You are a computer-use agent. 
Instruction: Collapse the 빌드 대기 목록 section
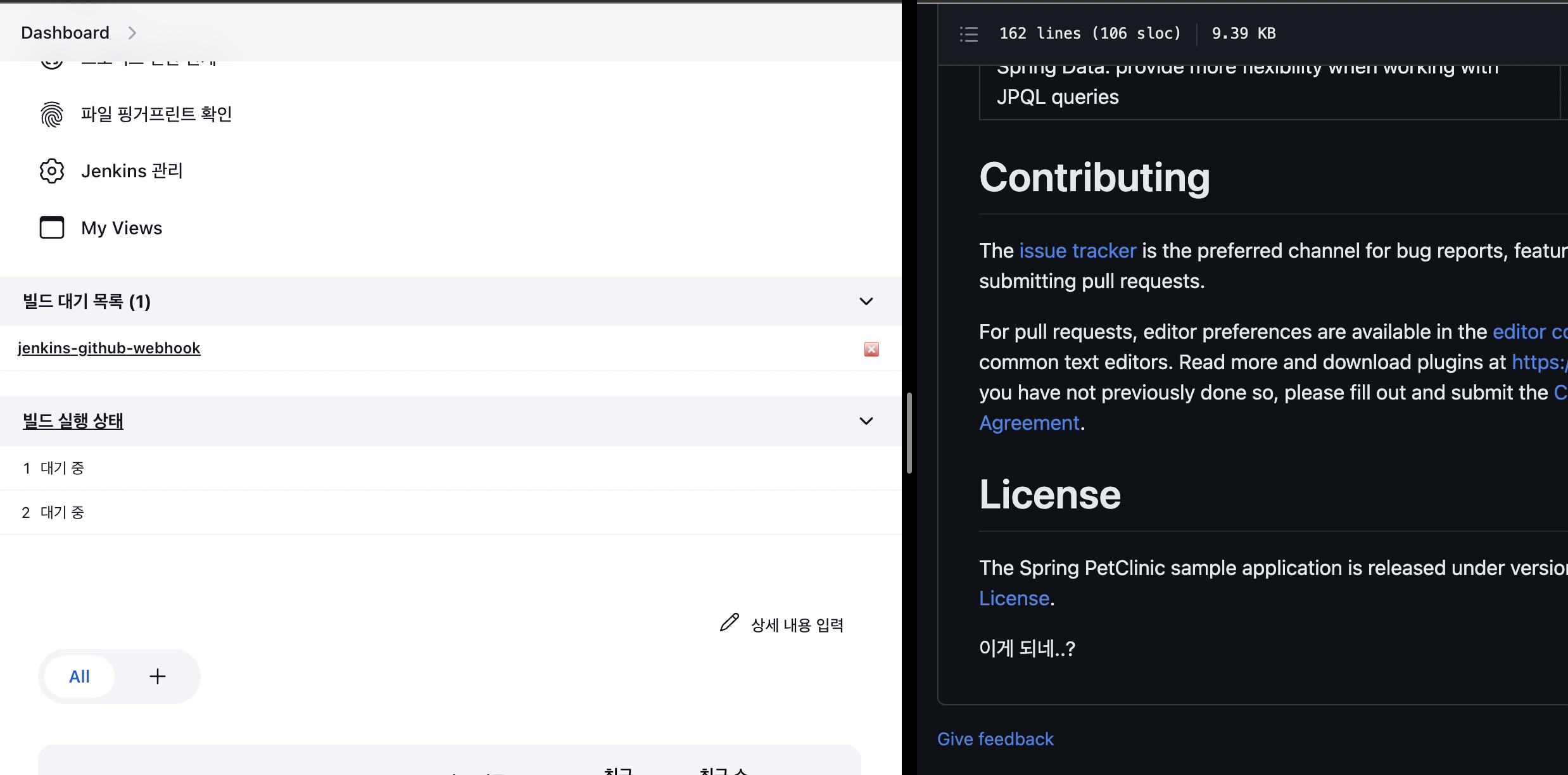point(866,301)
